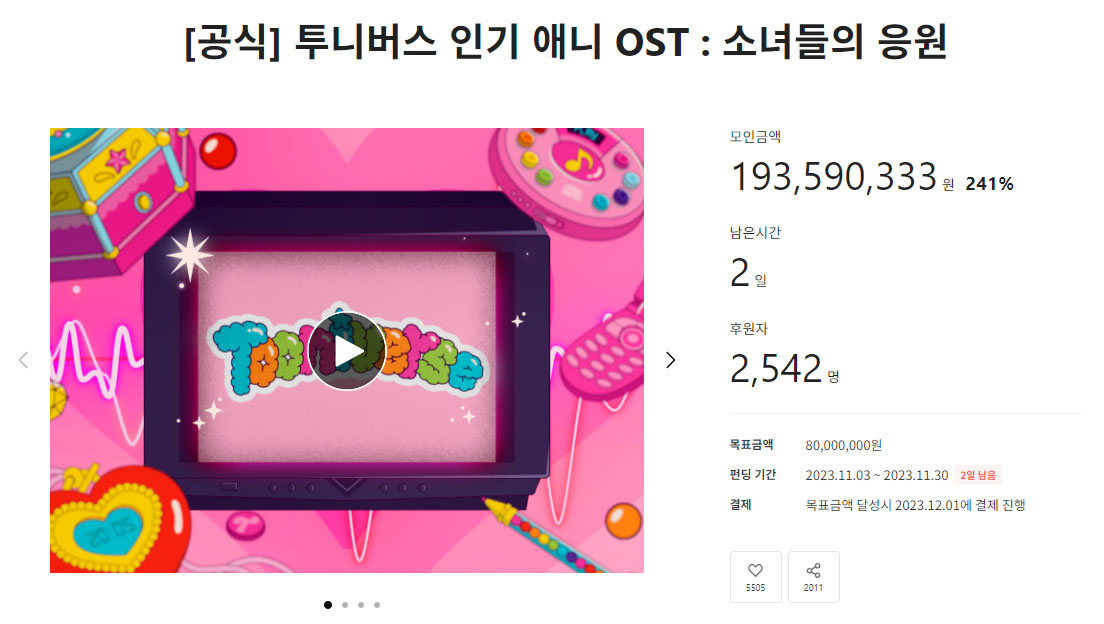
Task: Click the 펀딩 기간 label
Action: tap(753, 475)
